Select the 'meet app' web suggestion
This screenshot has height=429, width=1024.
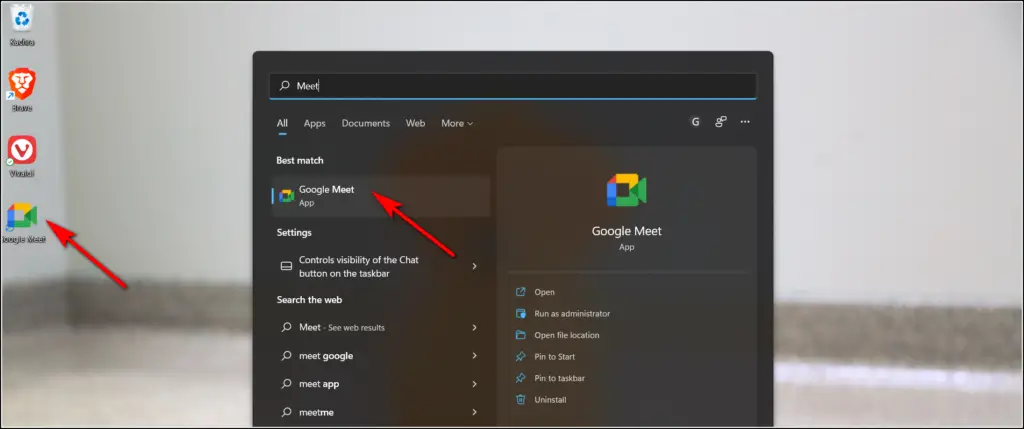[x=381, y=384]
